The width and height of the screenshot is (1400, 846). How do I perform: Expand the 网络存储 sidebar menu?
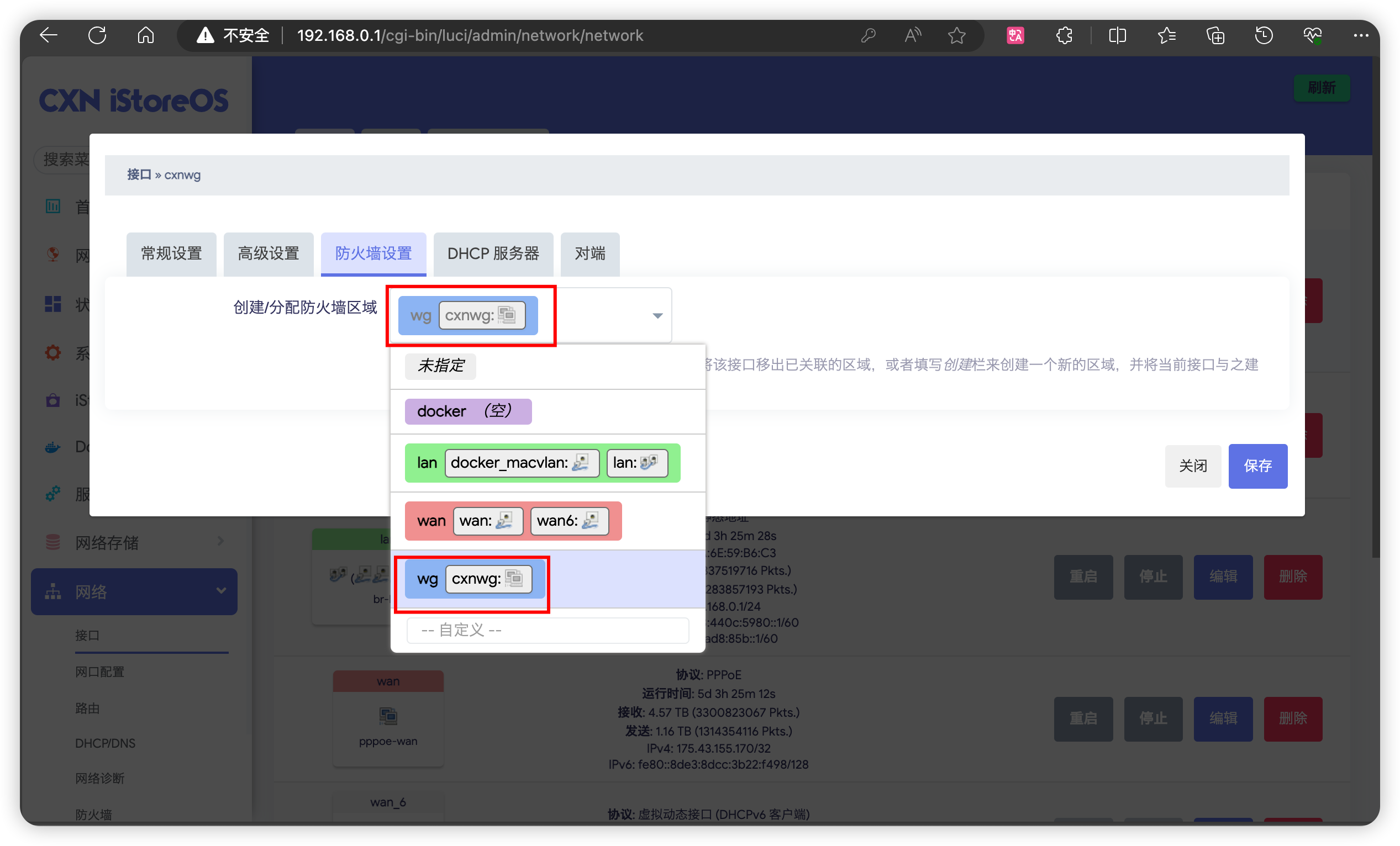coord(134,542)
